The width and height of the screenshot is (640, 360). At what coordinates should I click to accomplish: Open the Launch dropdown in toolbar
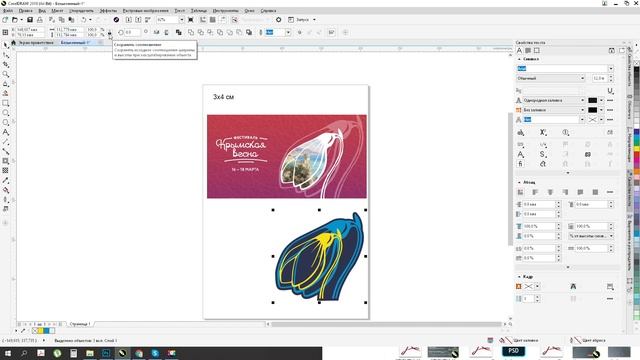click(x=314, y=20)
